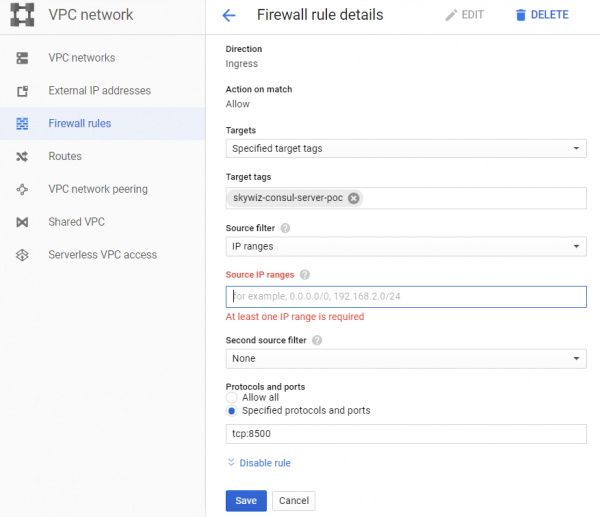This screenshot has height=517, width=600.
Task: Focus the Source IP ranges input field
Action: tap(406, 297)
